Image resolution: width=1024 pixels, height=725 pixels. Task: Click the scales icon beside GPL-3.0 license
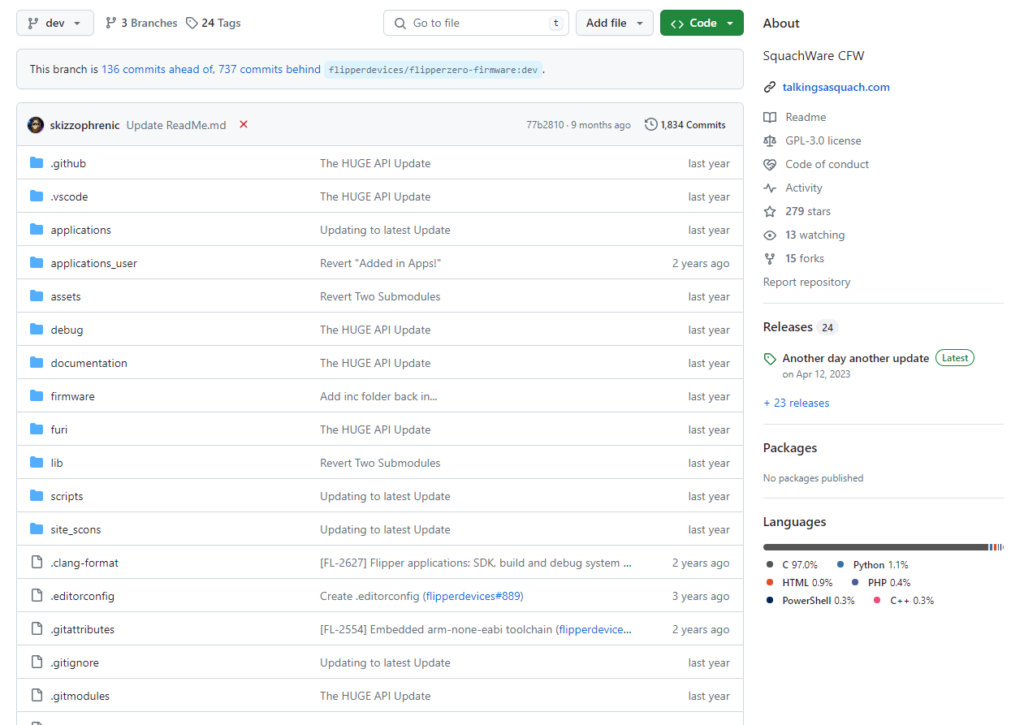click(x=770, y=140)
